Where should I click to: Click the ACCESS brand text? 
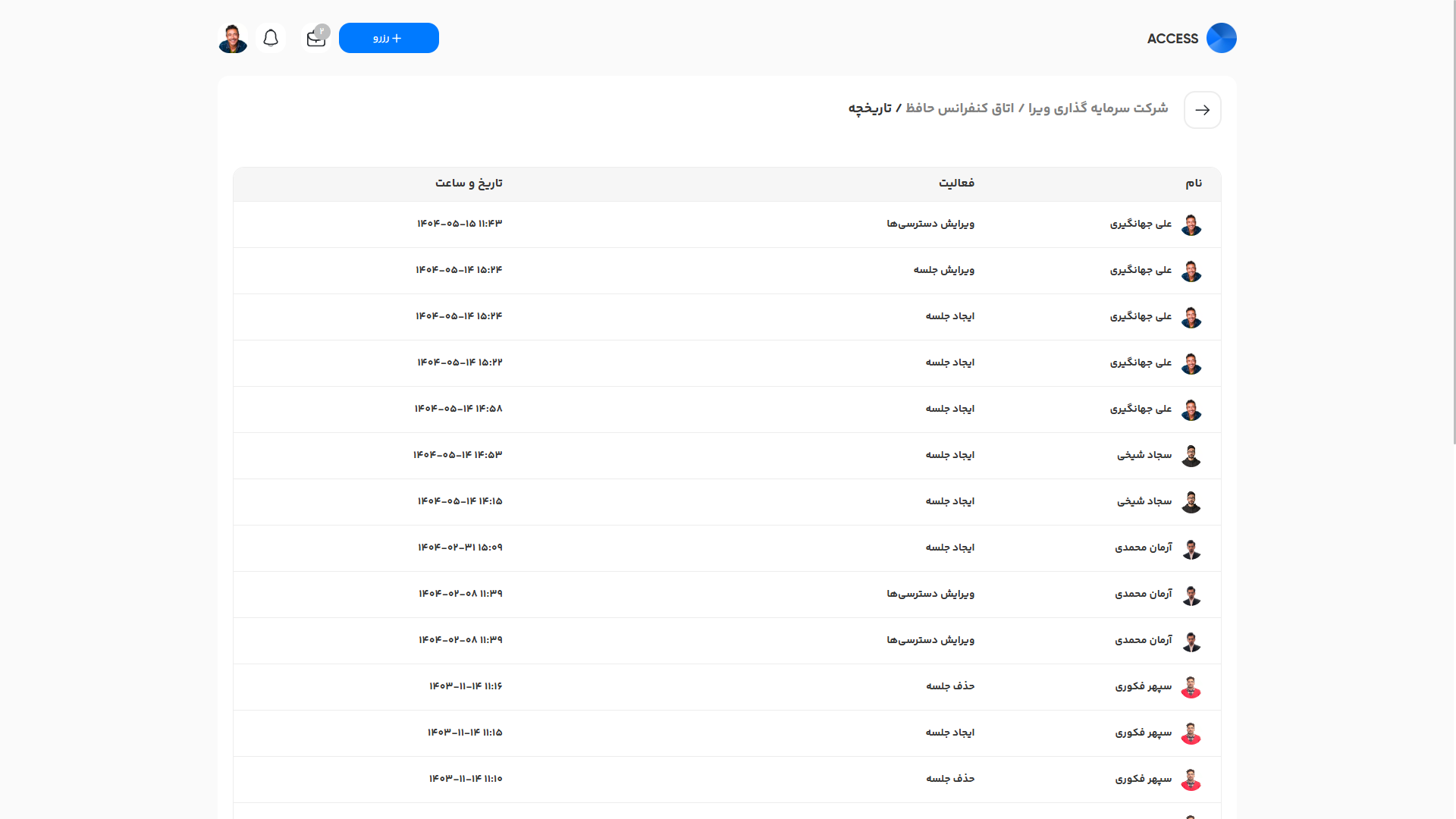click(1172, 38)
